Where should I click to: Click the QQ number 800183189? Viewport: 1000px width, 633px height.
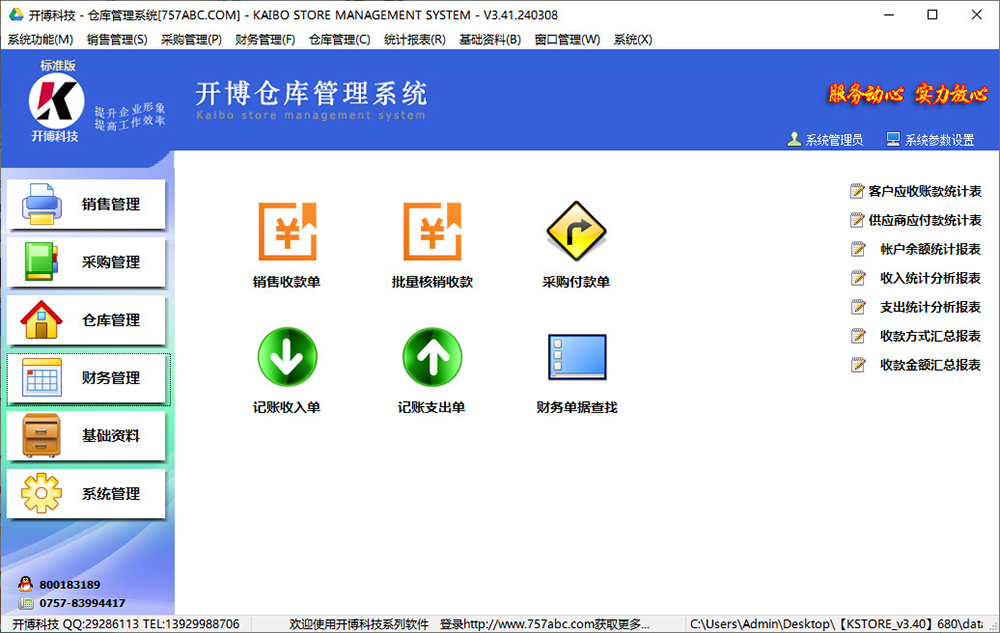(x=70, y=585)
